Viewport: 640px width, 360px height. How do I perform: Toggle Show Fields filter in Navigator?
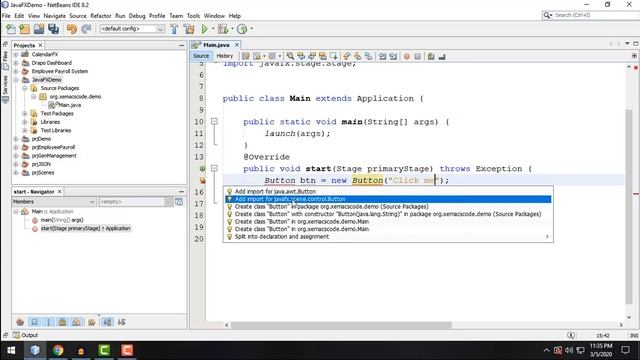pos(34,322)
